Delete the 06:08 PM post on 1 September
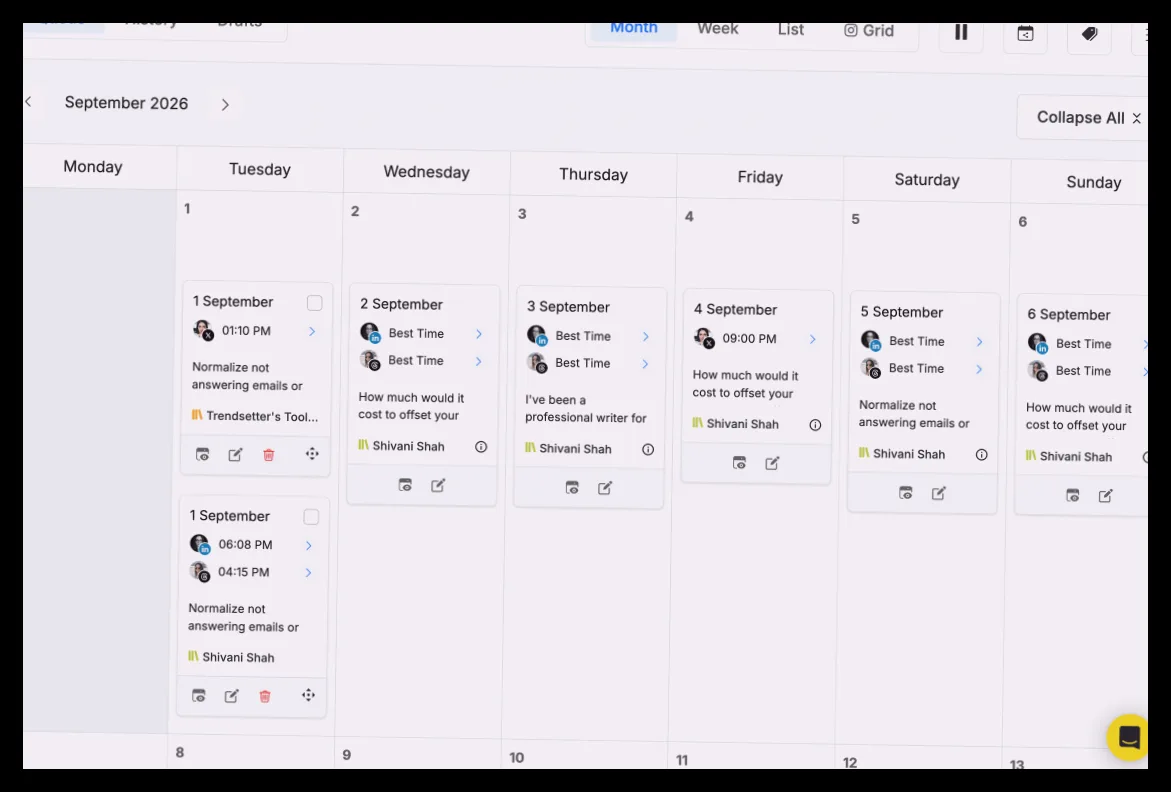 [x=265, y=696]
